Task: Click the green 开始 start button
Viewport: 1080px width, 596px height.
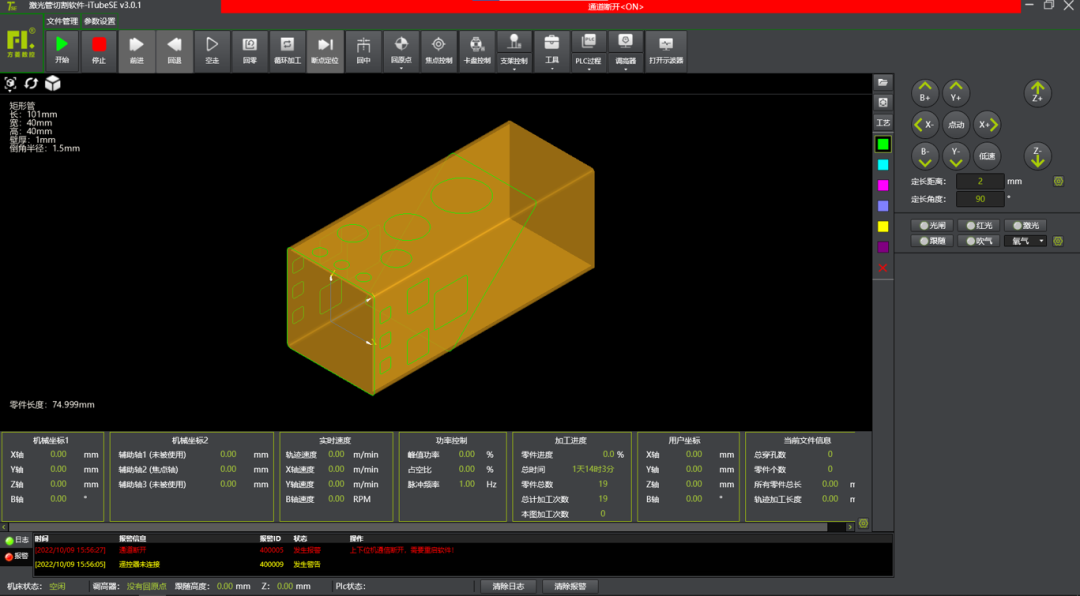Action: (62, 50)
